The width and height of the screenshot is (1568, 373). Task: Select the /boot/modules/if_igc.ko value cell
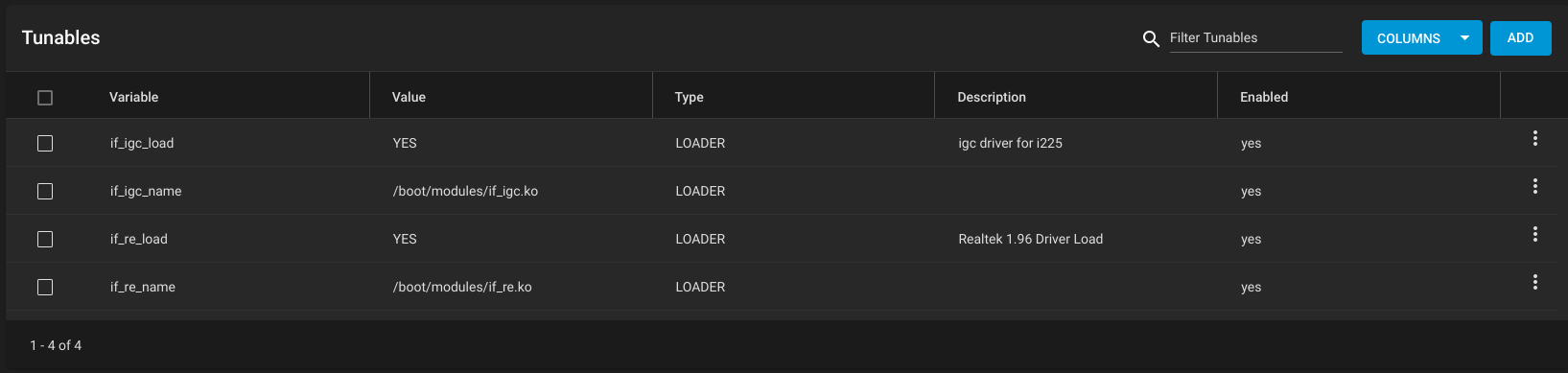pyautogui.click(x=465, y=191)
